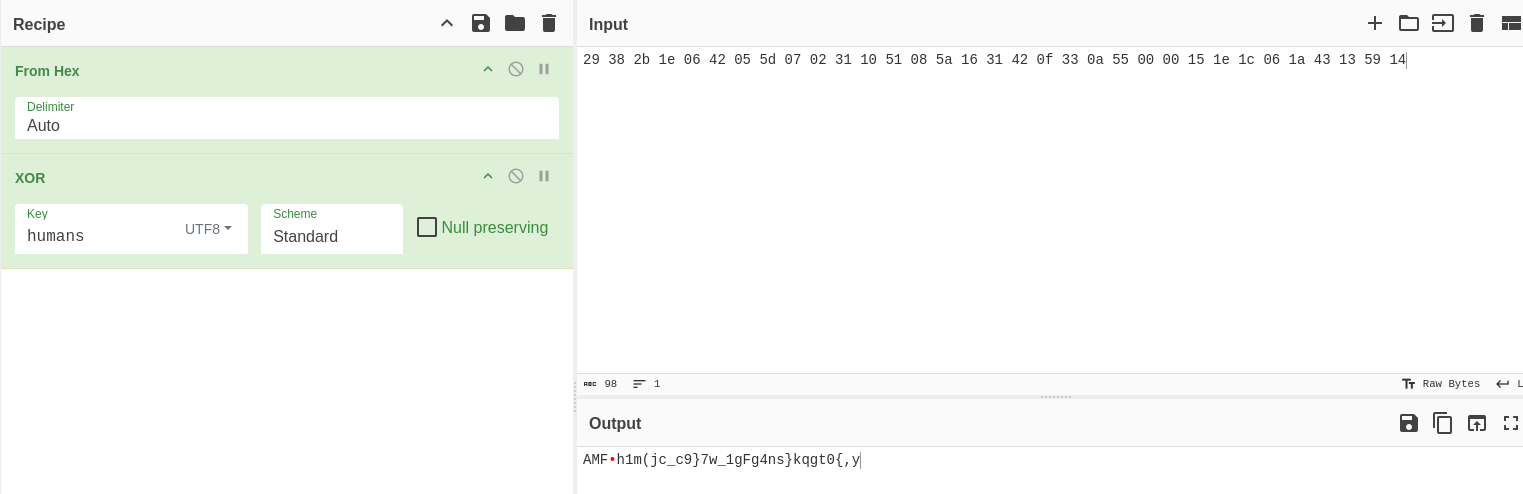Replace input with output
Image resolution: width=1523 pixels, height=494 pixels.
(x=1477, y=423)
